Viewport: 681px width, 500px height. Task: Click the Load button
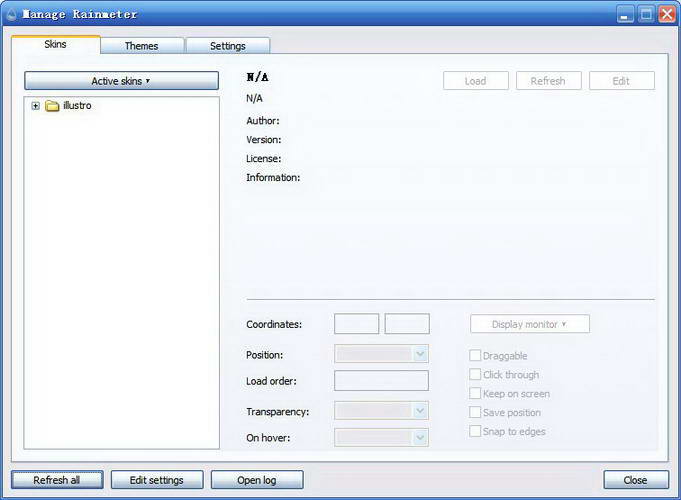[476, 81]
